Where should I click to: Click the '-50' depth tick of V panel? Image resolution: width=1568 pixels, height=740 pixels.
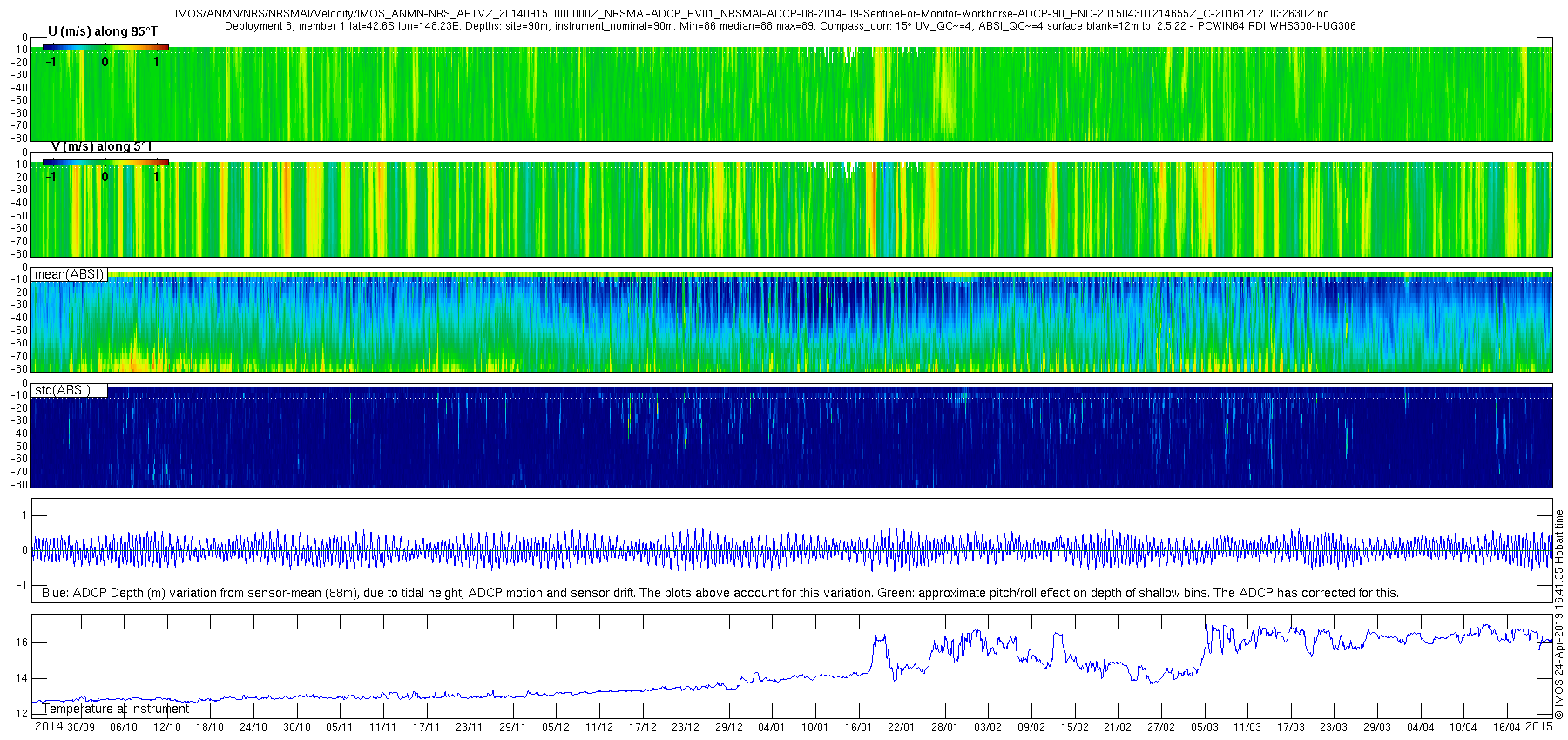[x=19, y=215]
